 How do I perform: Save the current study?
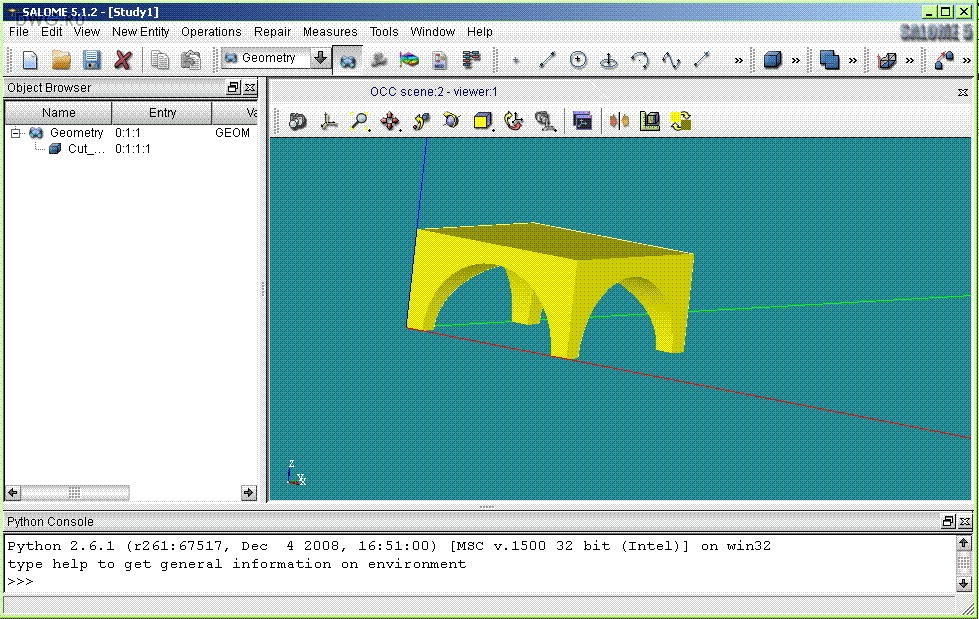pyautogui.click(x=92, y=60)
